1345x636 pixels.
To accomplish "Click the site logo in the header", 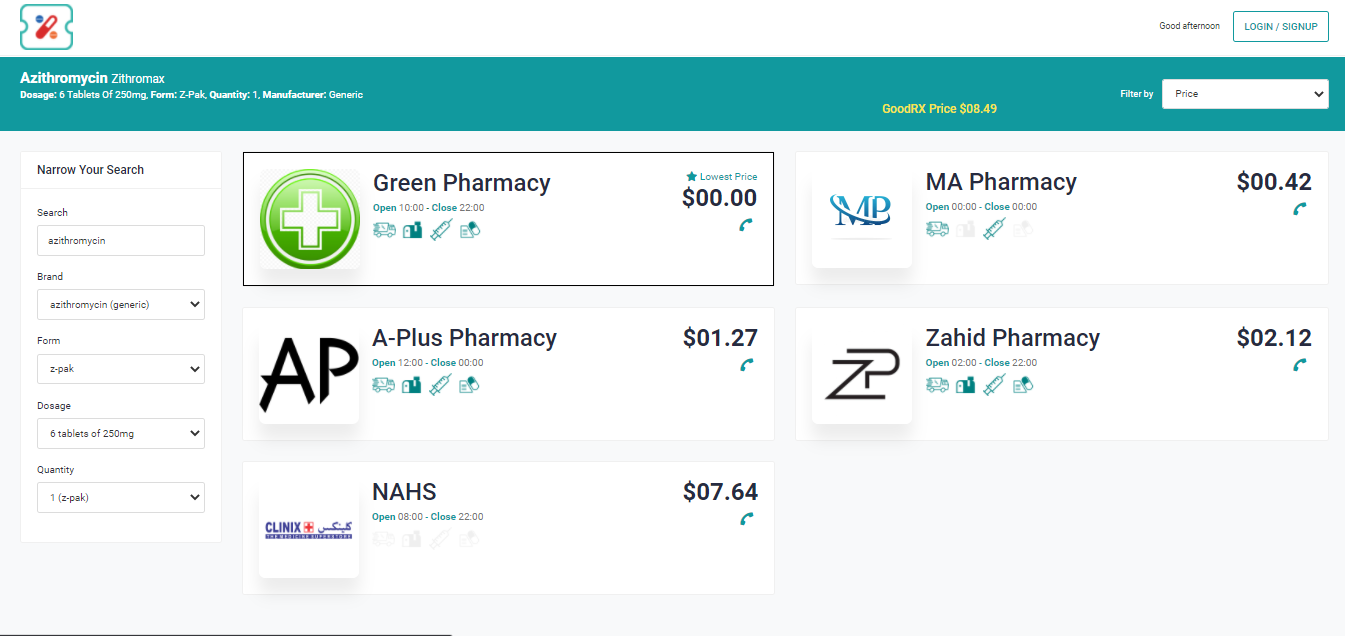I will pyautogui.click(x=46, y=27).
